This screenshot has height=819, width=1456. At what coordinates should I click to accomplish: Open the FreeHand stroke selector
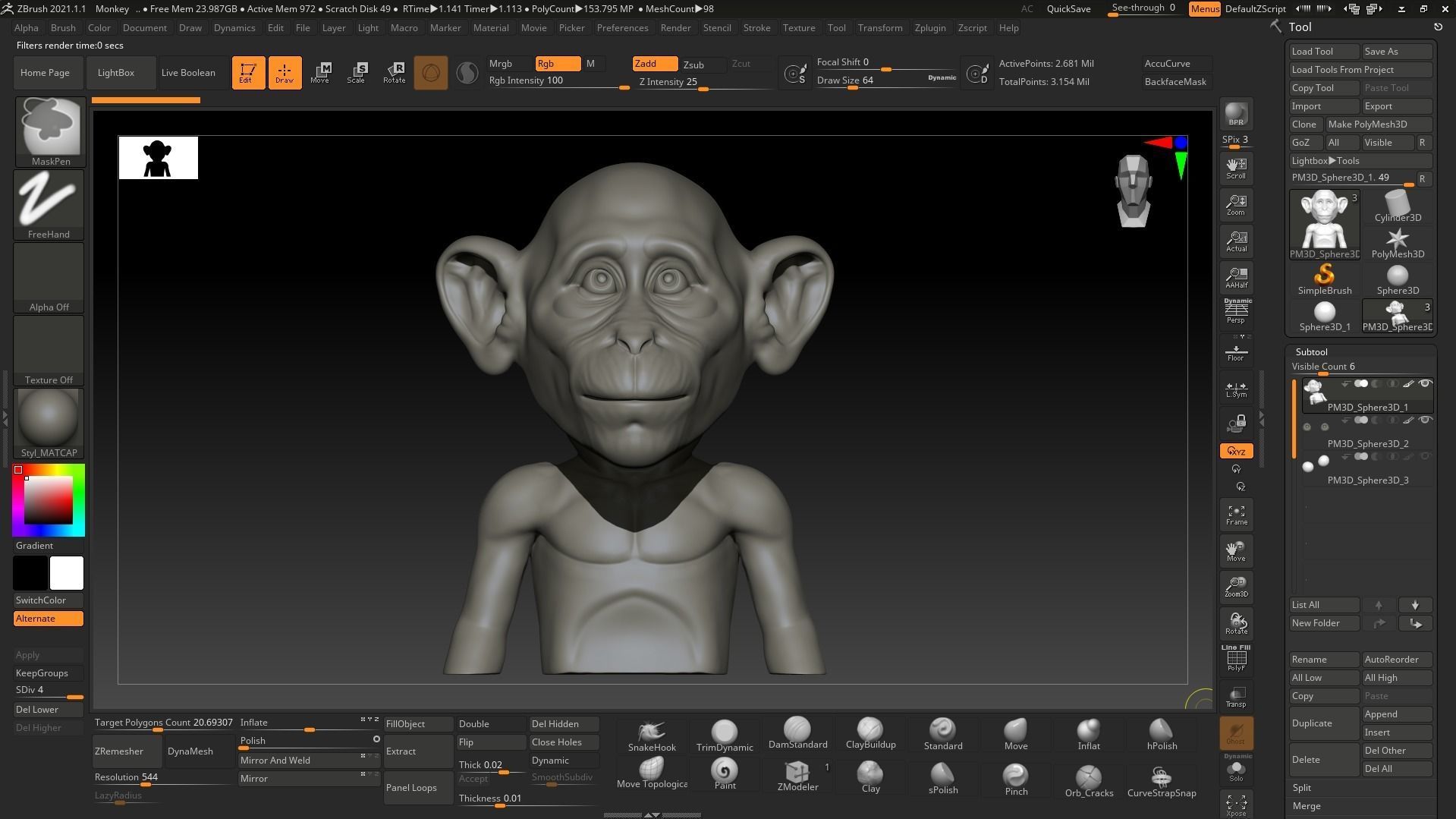pos(49,205)
